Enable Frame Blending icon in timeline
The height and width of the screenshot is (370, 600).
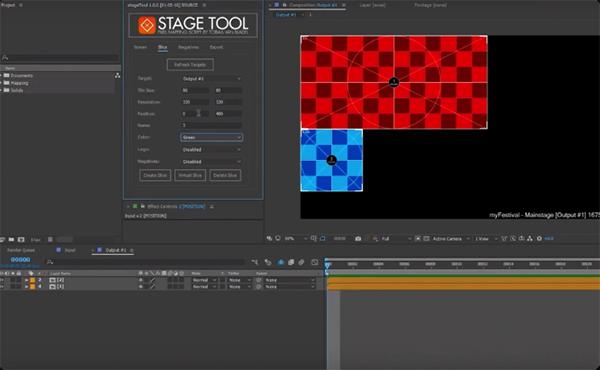click(291, 262)
